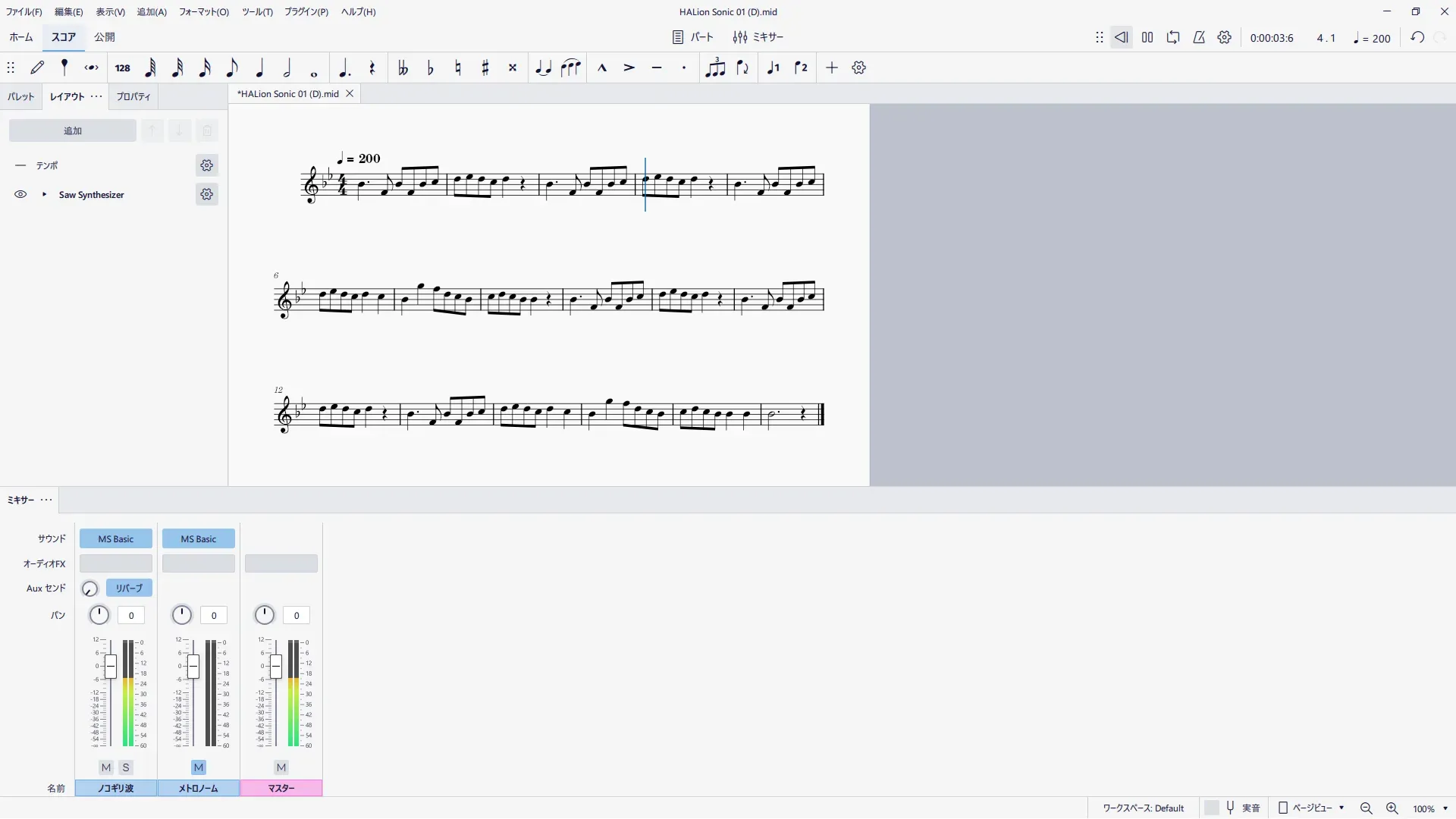Toggle loop playback icon
Viewport: 1456px width, 819px height.
(1173, 37)
